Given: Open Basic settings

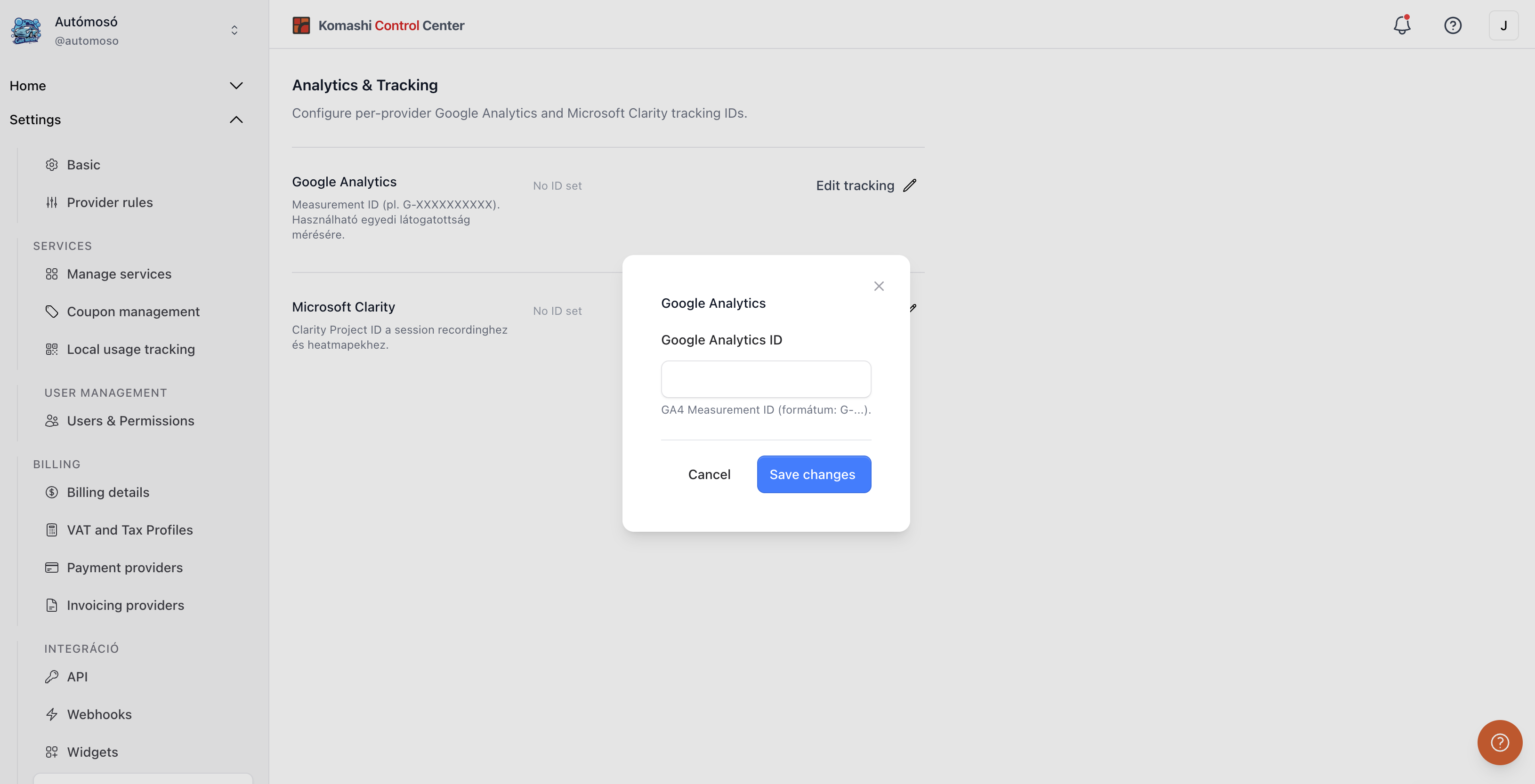Looking at the screenshot, I should (x=83, y=165).
